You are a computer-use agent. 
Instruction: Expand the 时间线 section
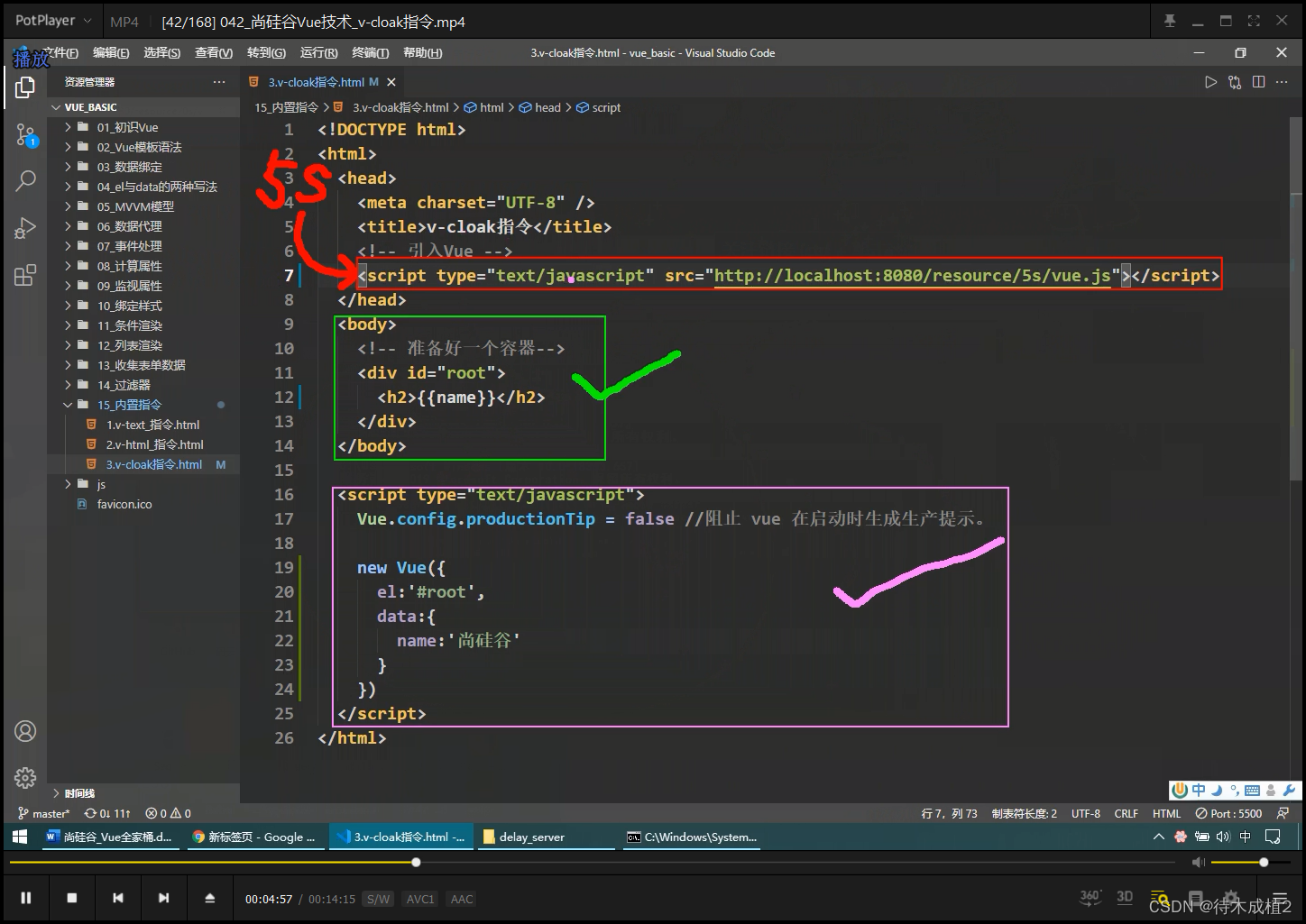click(79, 793)
